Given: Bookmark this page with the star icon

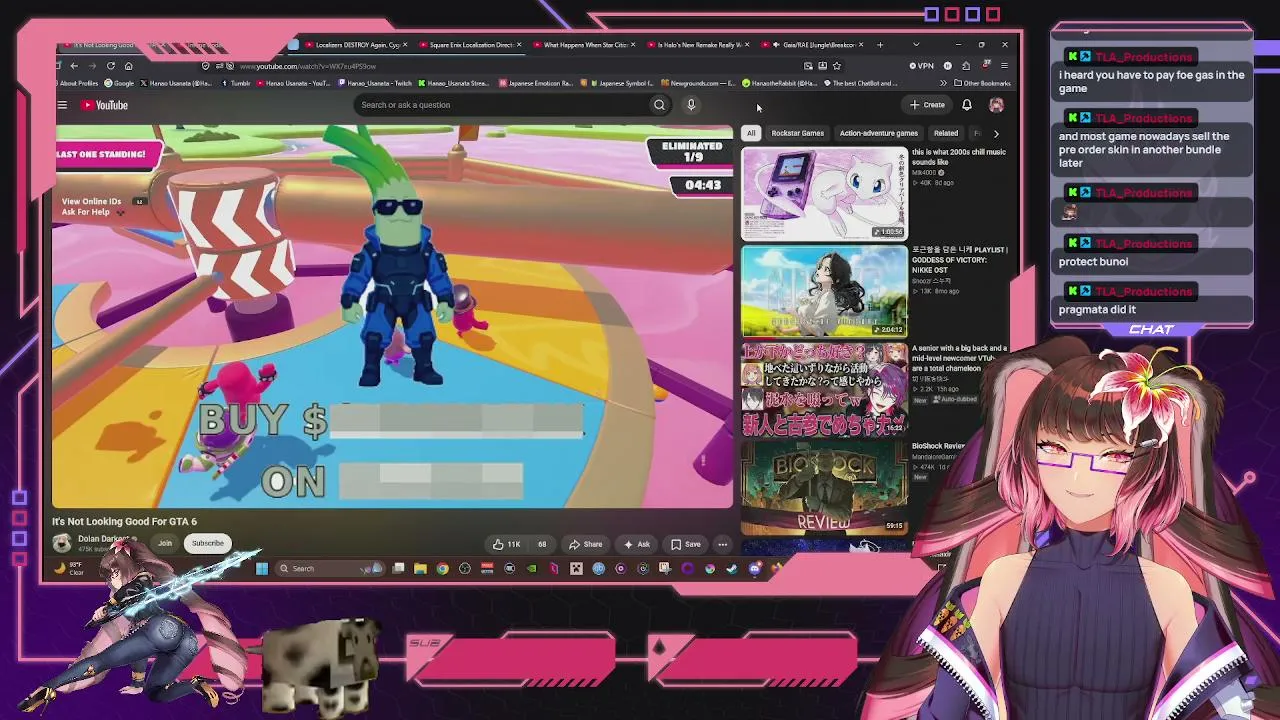Looking at the screenshot, I should tap(837, 66).
